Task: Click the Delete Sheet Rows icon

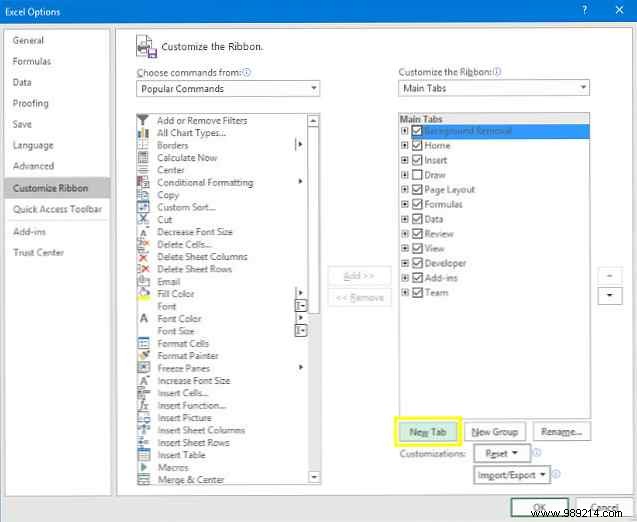Action: 143,269
